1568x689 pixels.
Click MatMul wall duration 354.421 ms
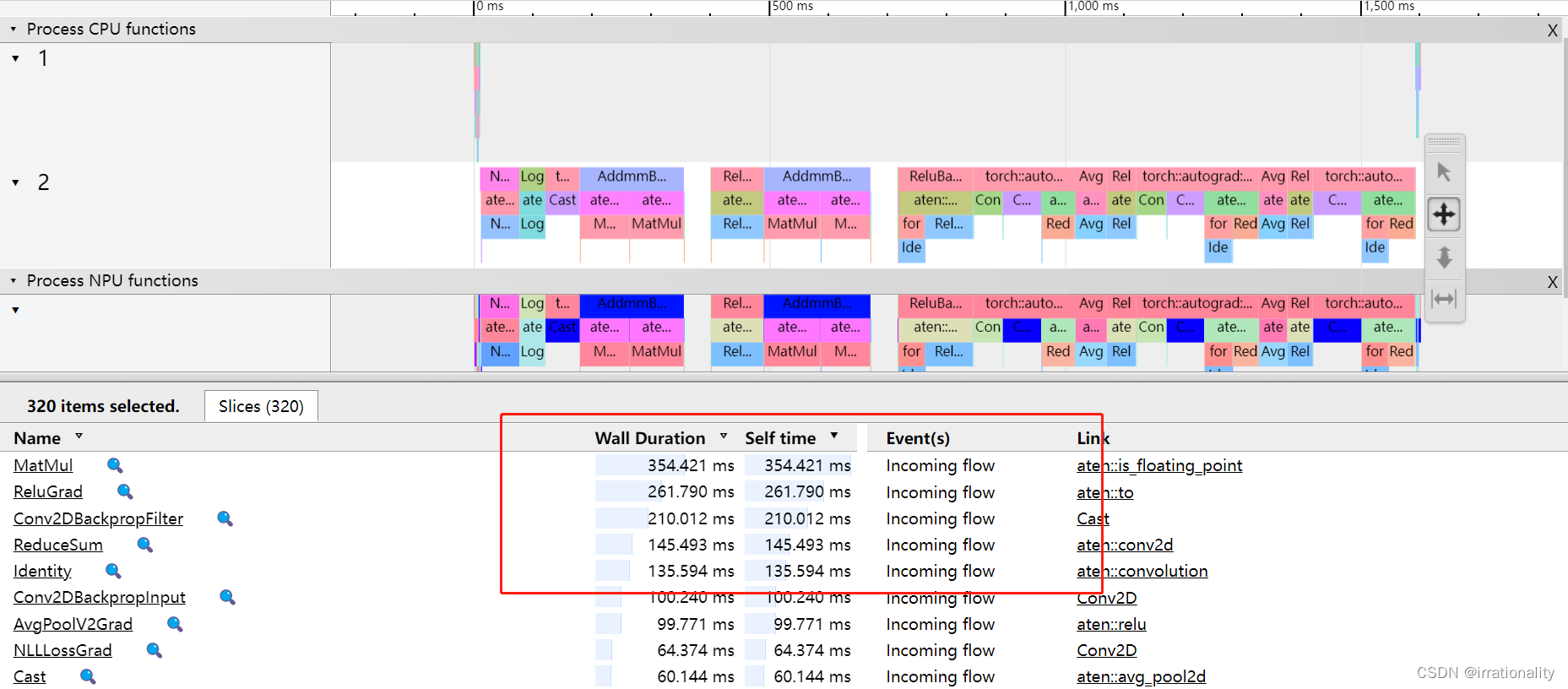pos(691,465)
